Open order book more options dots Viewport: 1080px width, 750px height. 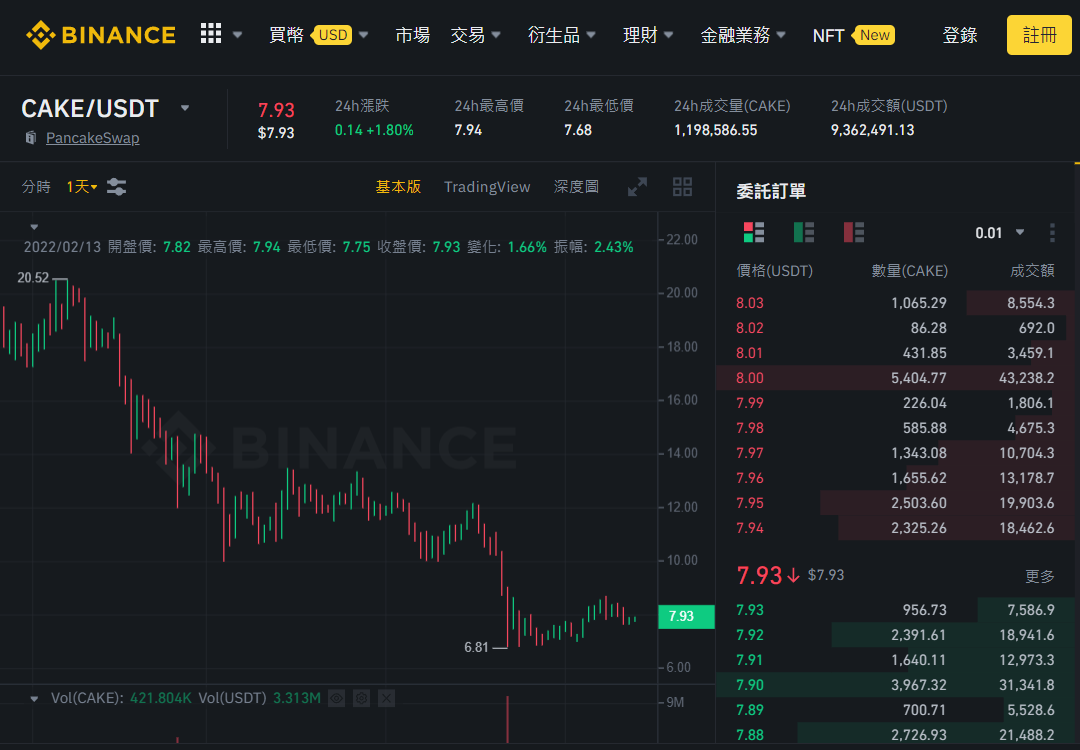[x=1052, y=233]
